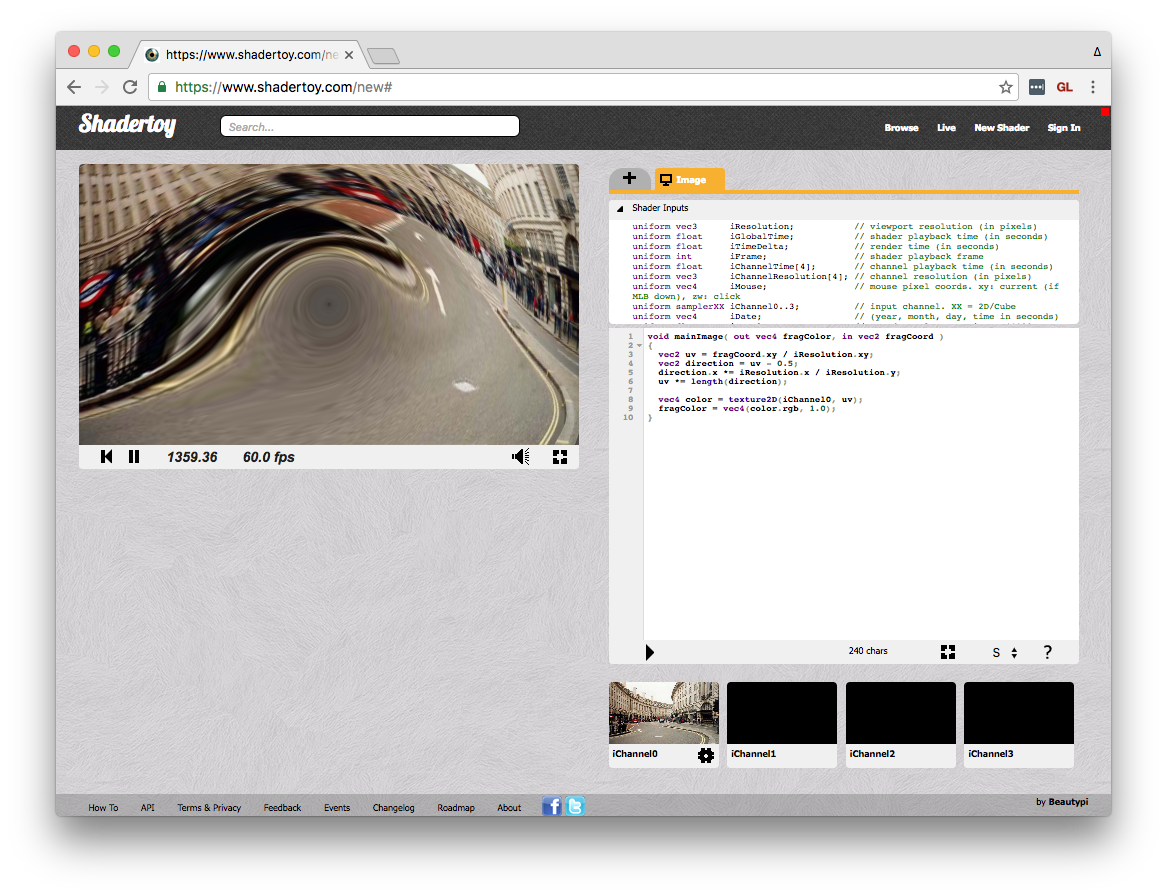Click the 240 chars counter
Image resolution: width=1167 pixels, height=896 pixels.
pyautogui.click(x=868, y=651)
